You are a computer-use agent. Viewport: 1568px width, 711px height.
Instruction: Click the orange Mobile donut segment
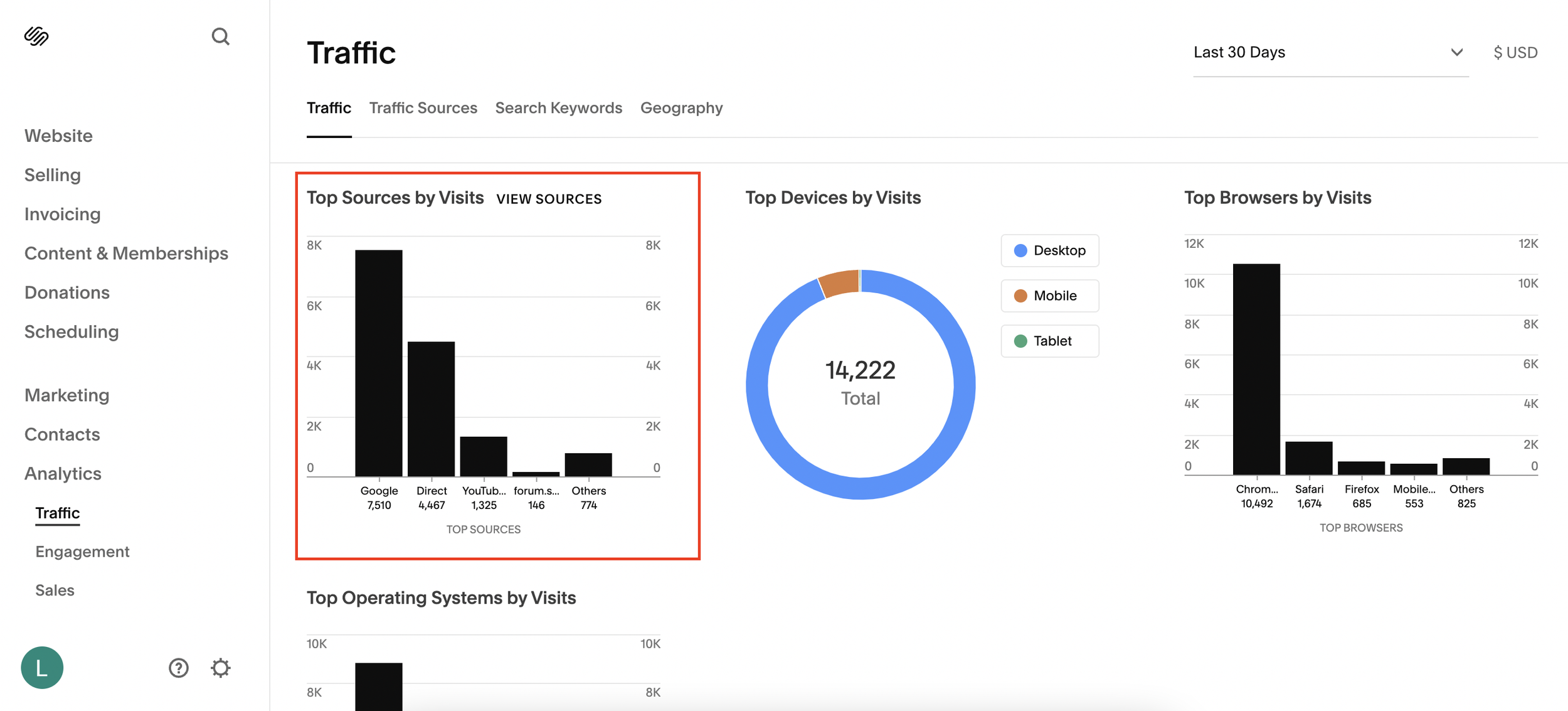point(840,284)
